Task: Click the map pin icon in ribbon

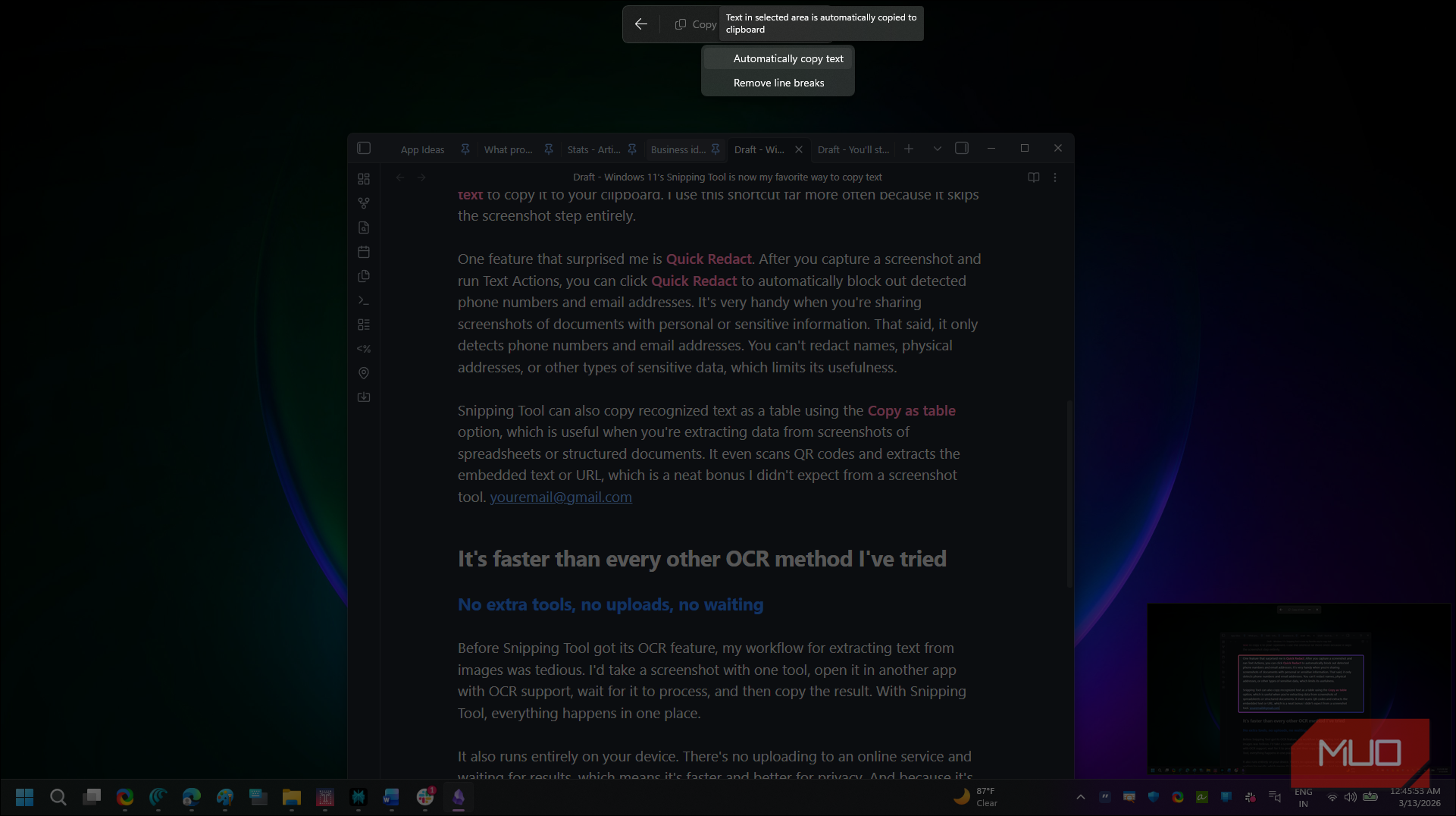Action: click(x=364, y=373)
